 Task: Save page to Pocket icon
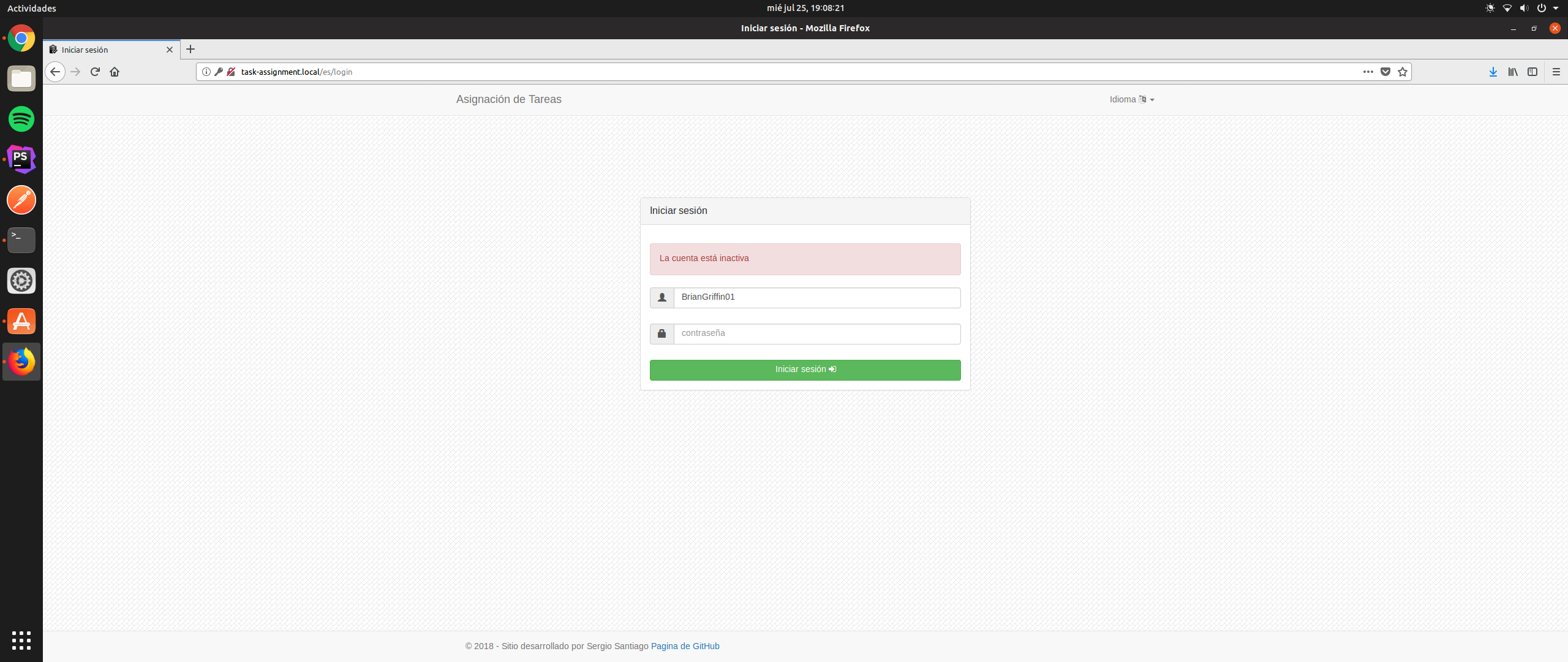click(x=1385, y=72)
